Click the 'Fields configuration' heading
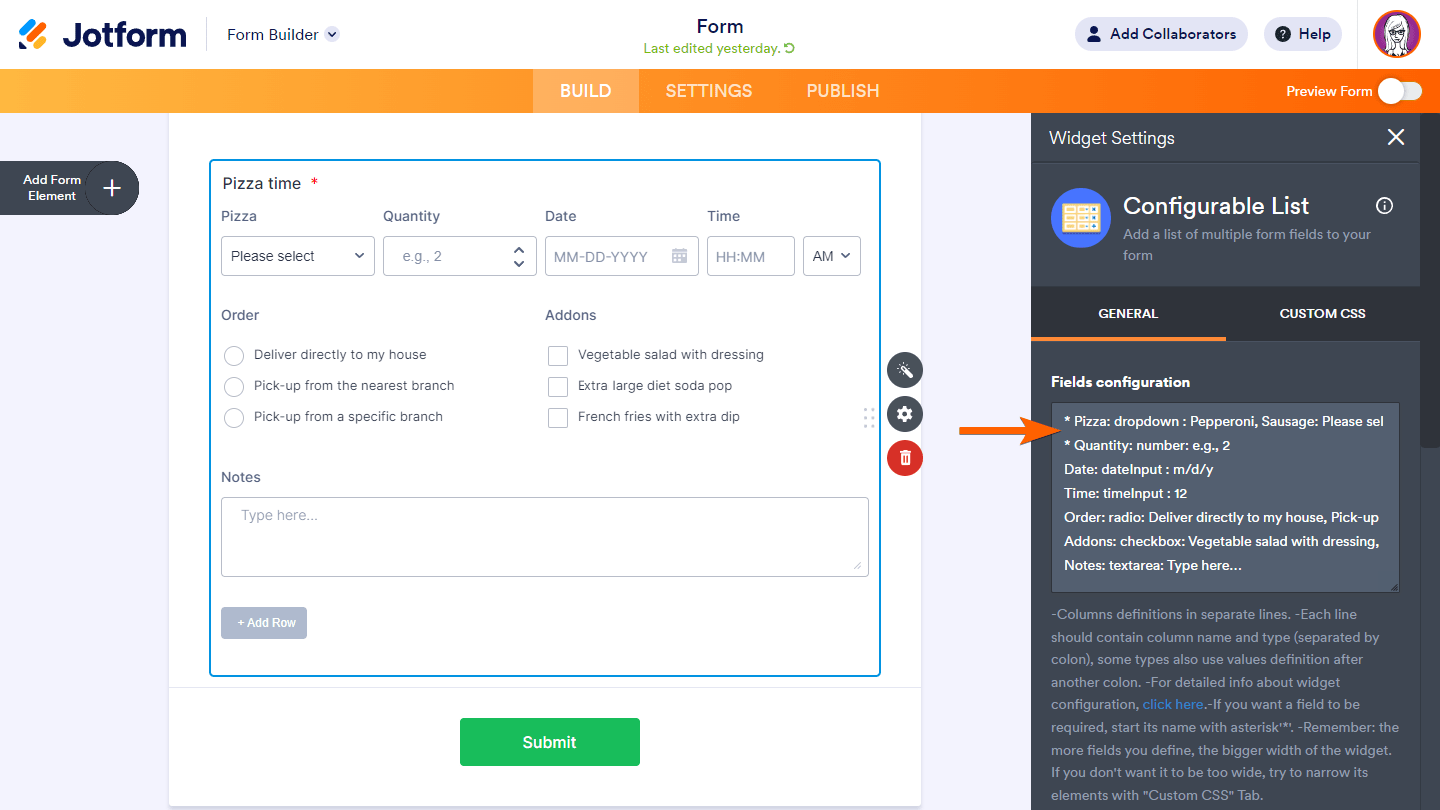 [1120, 382]
